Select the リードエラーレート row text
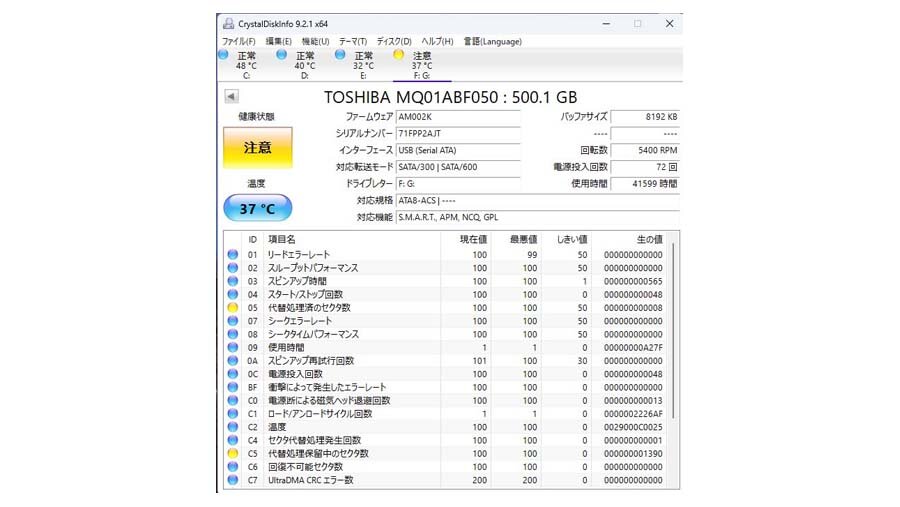900x507 pixels. coord(298,254)
